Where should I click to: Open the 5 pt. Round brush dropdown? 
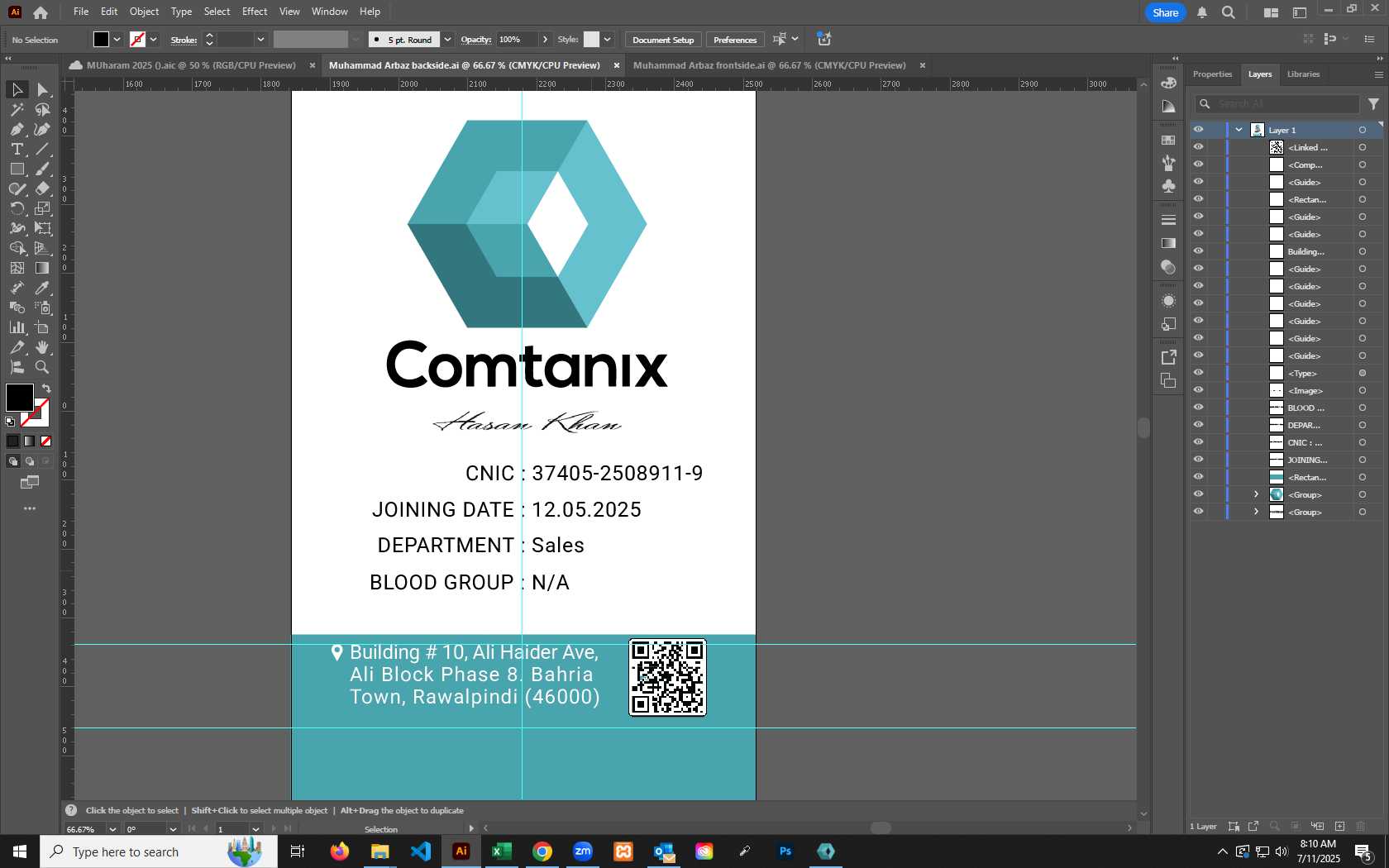[447, 40]
